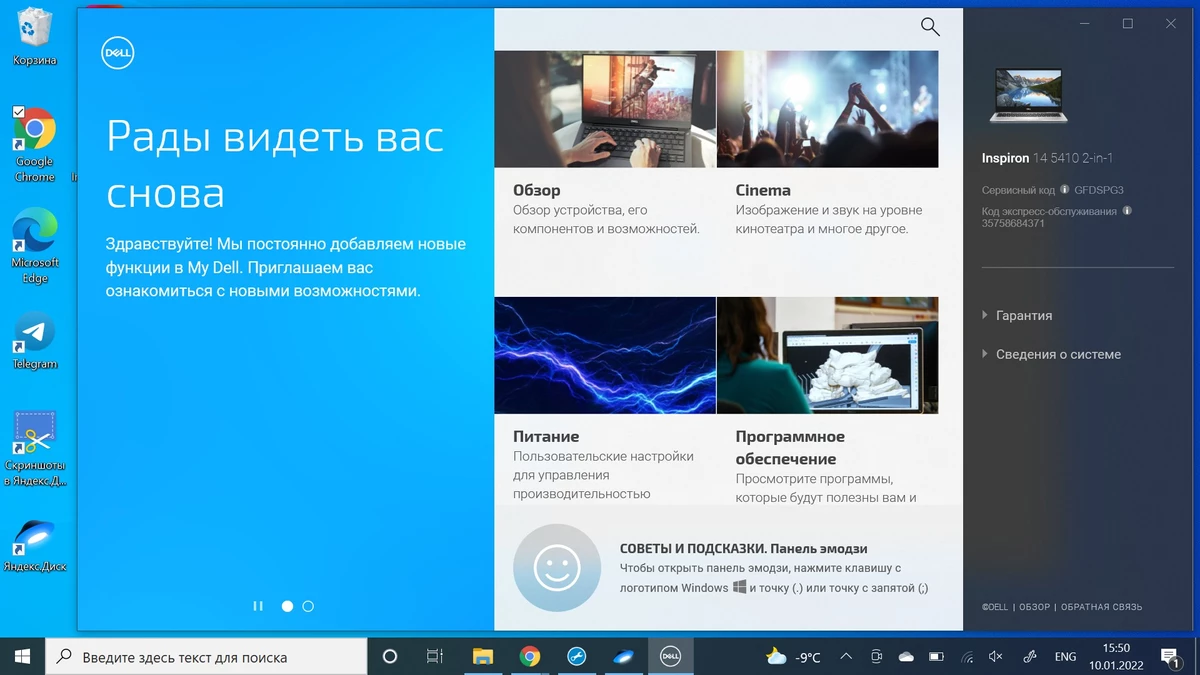Image resolution: width=1200 pixels, height=675 pixels.
Task: Click the Cinema heading
Action: [763, 190]
